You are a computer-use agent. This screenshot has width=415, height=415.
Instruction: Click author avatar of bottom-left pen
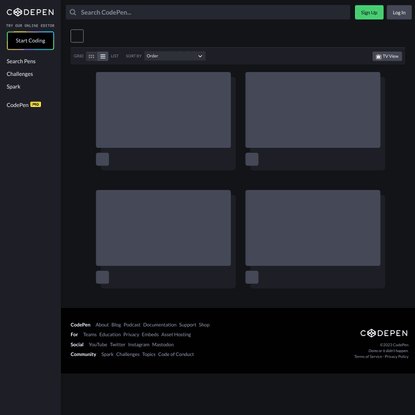[102, 277]
